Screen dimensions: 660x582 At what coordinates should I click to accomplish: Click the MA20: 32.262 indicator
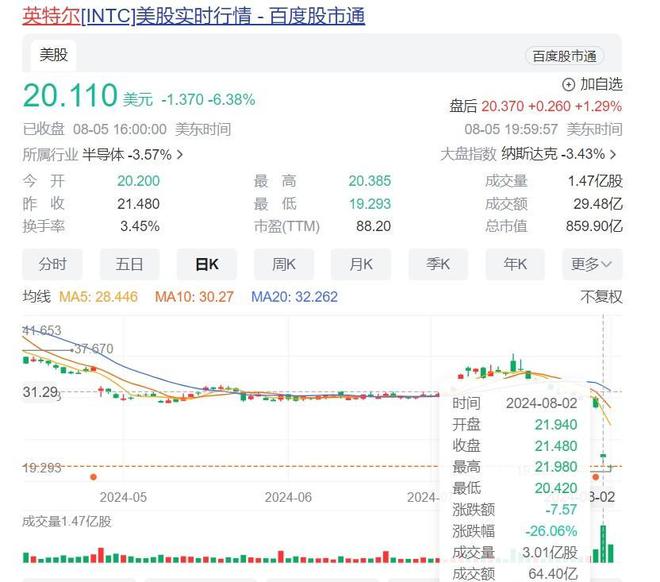pyautogui.click(x=294, y=297)
